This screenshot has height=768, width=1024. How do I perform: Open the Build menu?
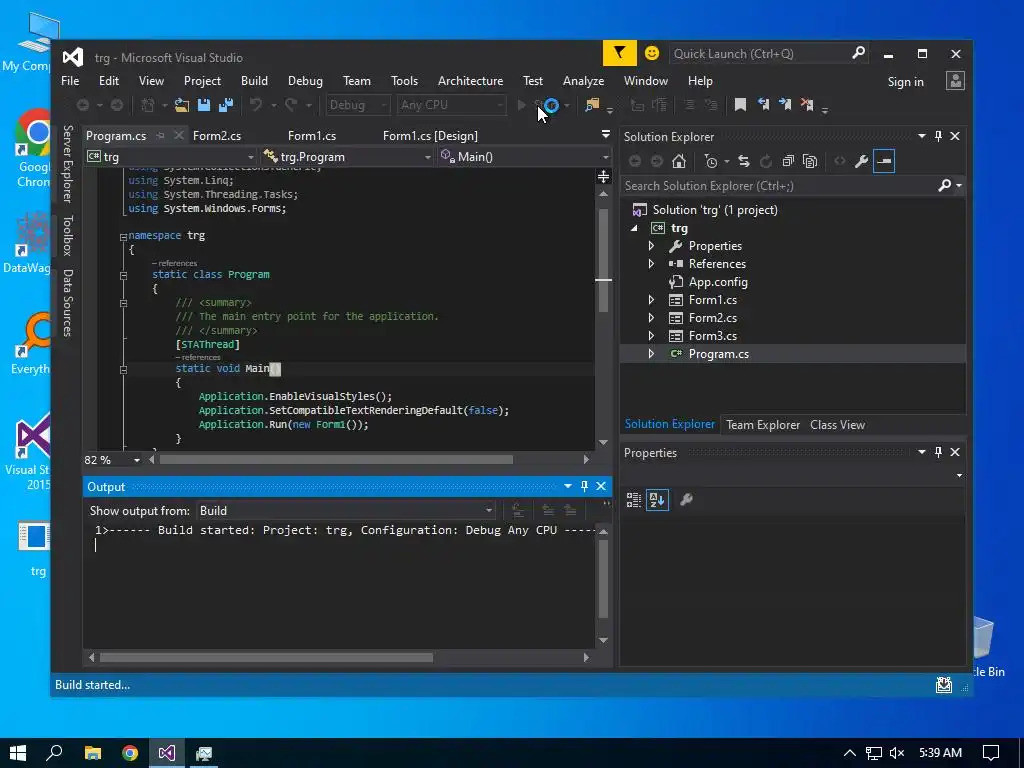pyautogui.click(x=254, y=81)
